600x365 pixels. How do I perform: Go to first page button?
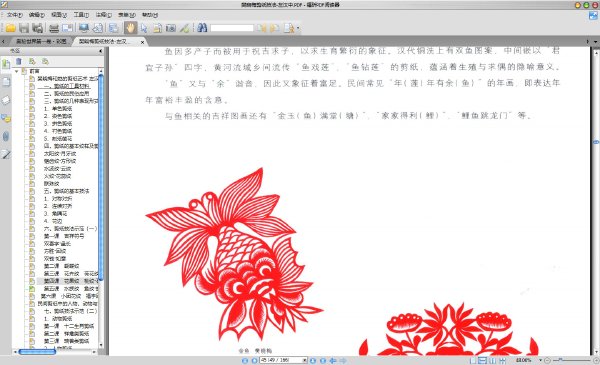(x=245, y=360)
